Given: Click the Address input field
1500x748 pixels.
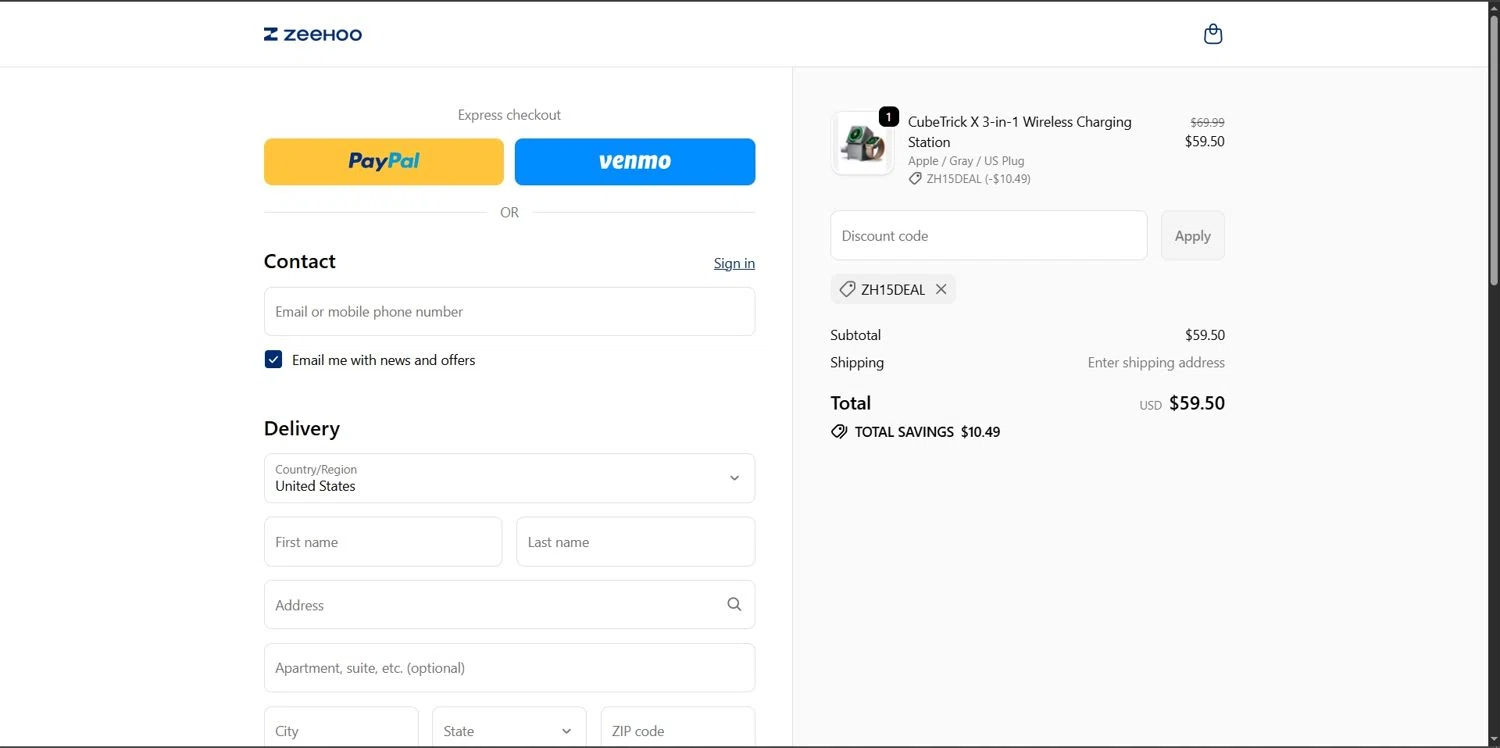Looking at the screenshot, I should click(x=509, y=604).
